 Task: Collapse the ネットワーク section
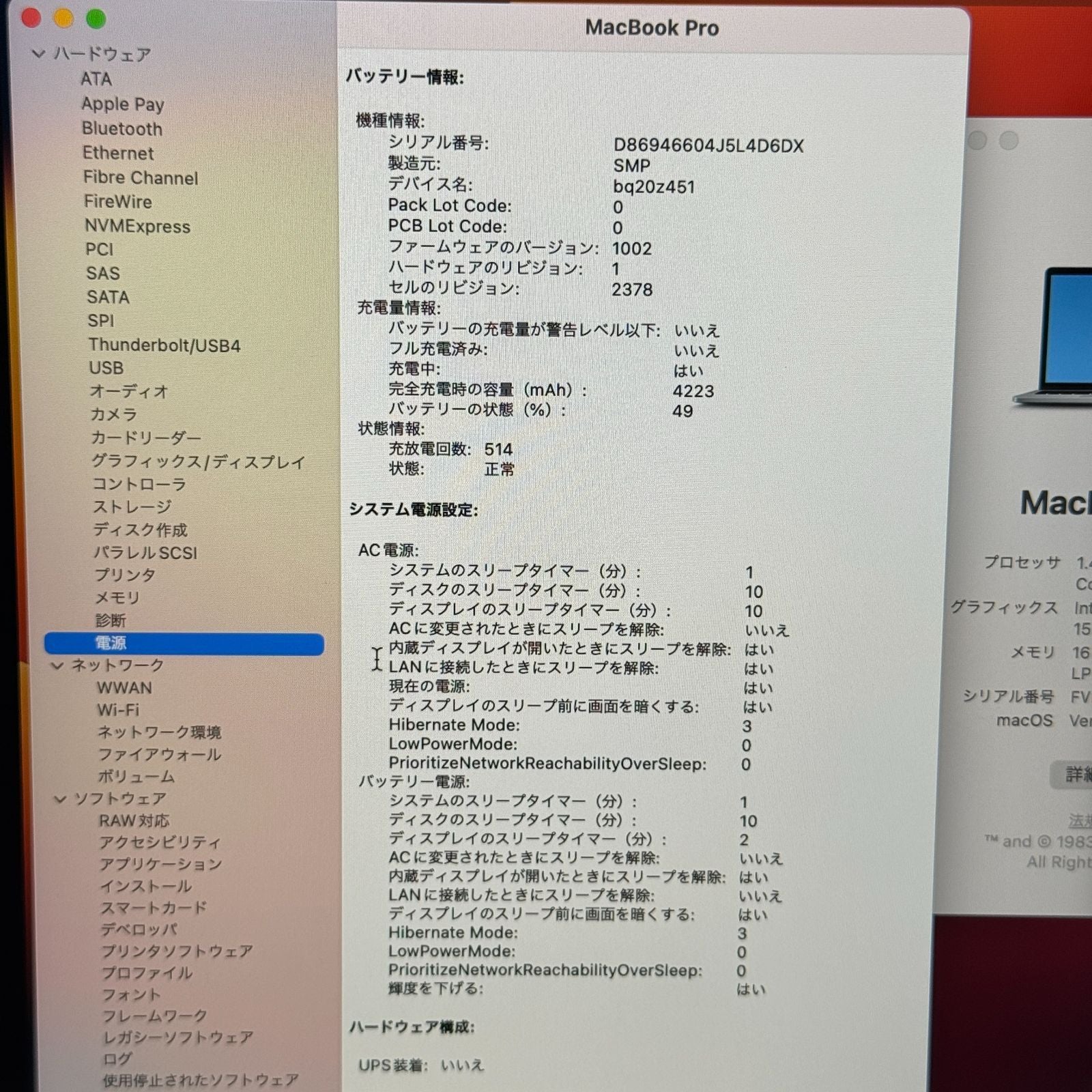[57, 665]
